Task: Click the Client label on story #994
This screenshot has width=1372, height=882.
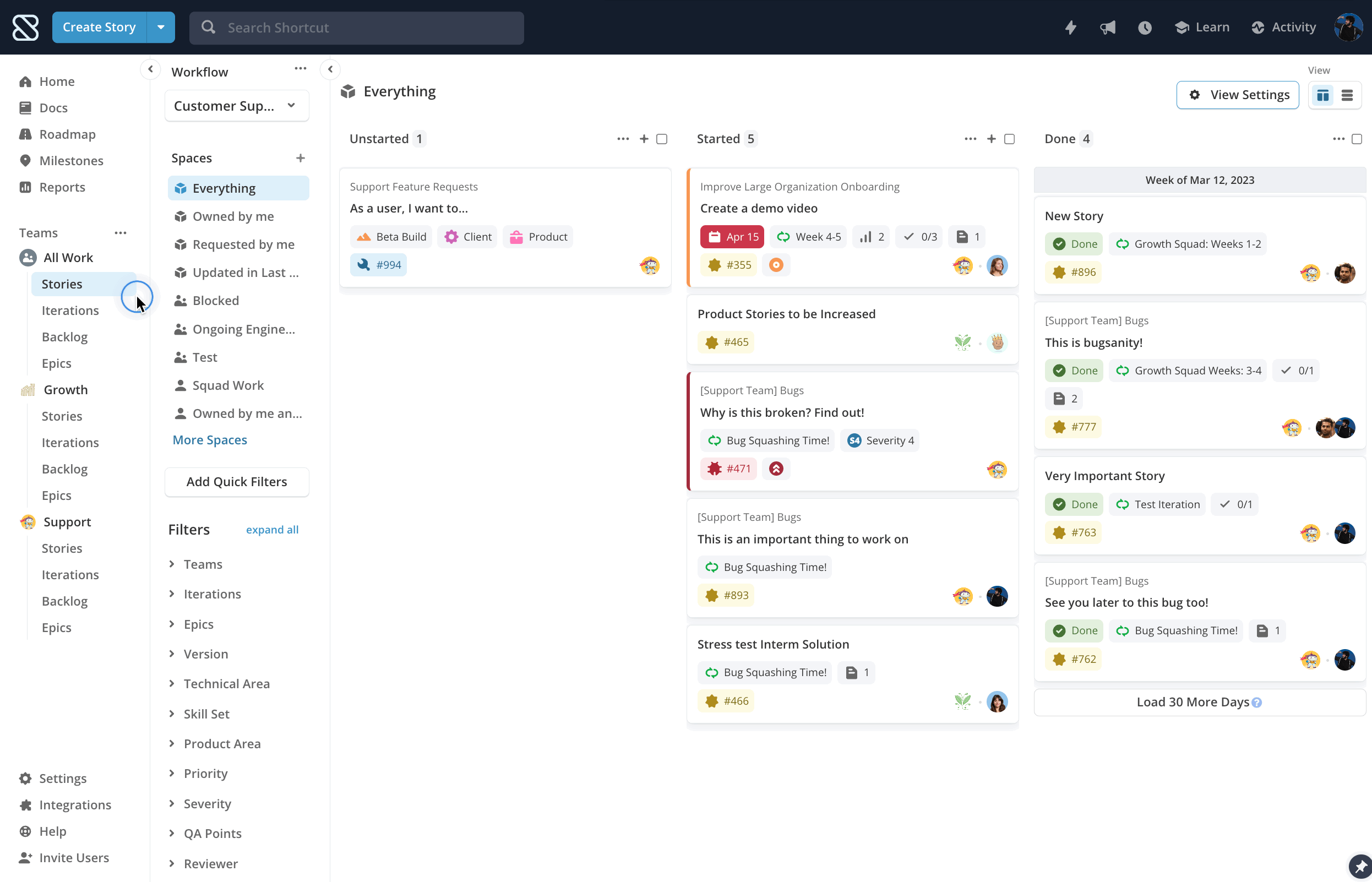Action: click(x=469, y=237)
